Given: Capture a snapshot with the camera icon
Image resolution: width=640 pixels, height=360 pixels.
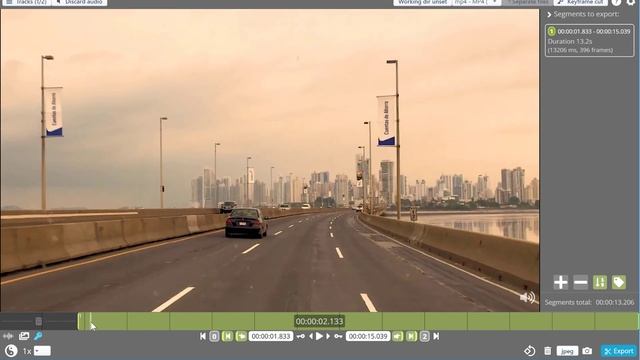Looking at the screenshot, I should 587,351.
